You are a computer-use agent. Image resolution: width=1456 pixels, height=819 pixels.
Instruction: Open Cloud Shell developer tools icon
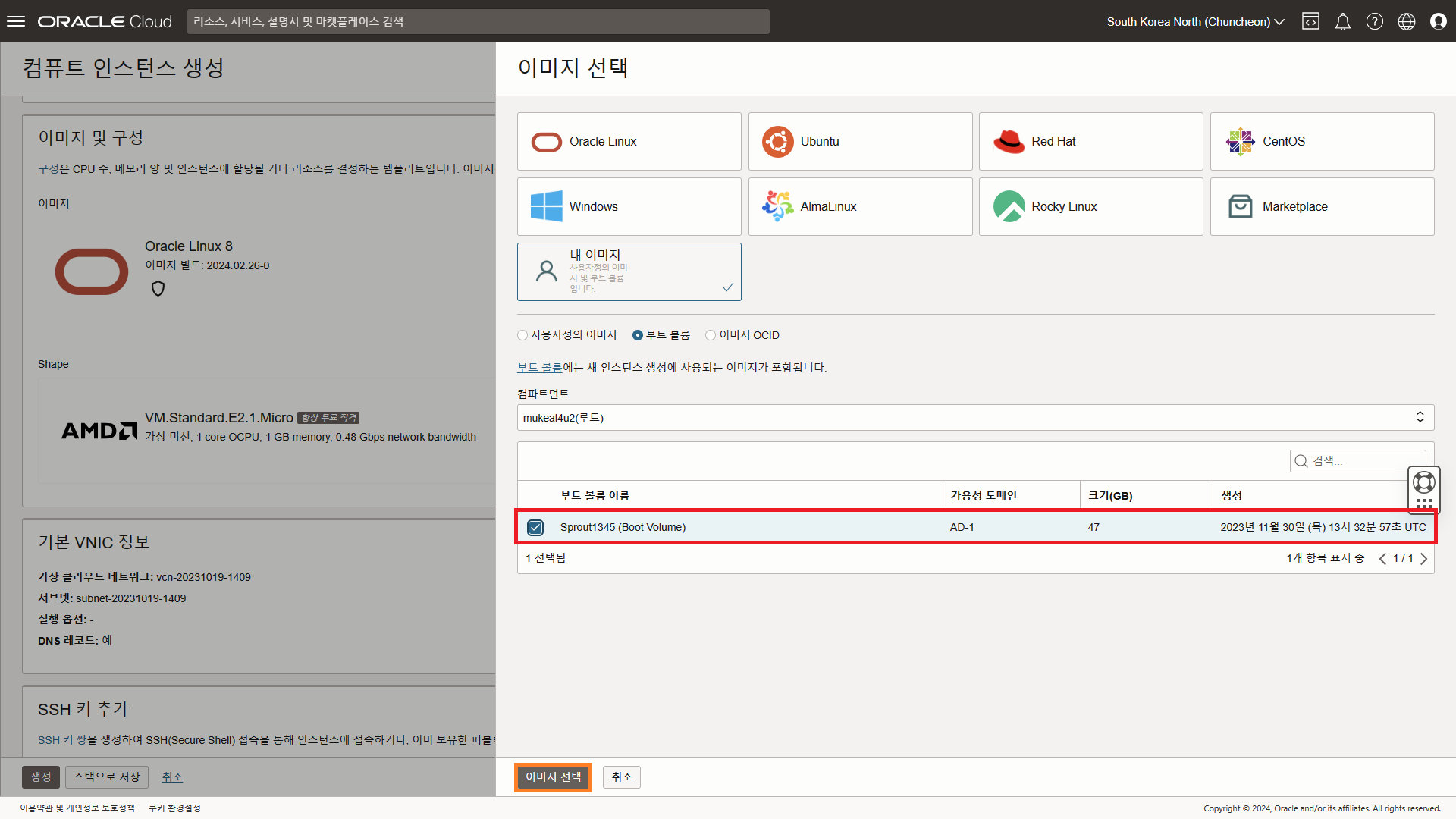(1310, 21)
